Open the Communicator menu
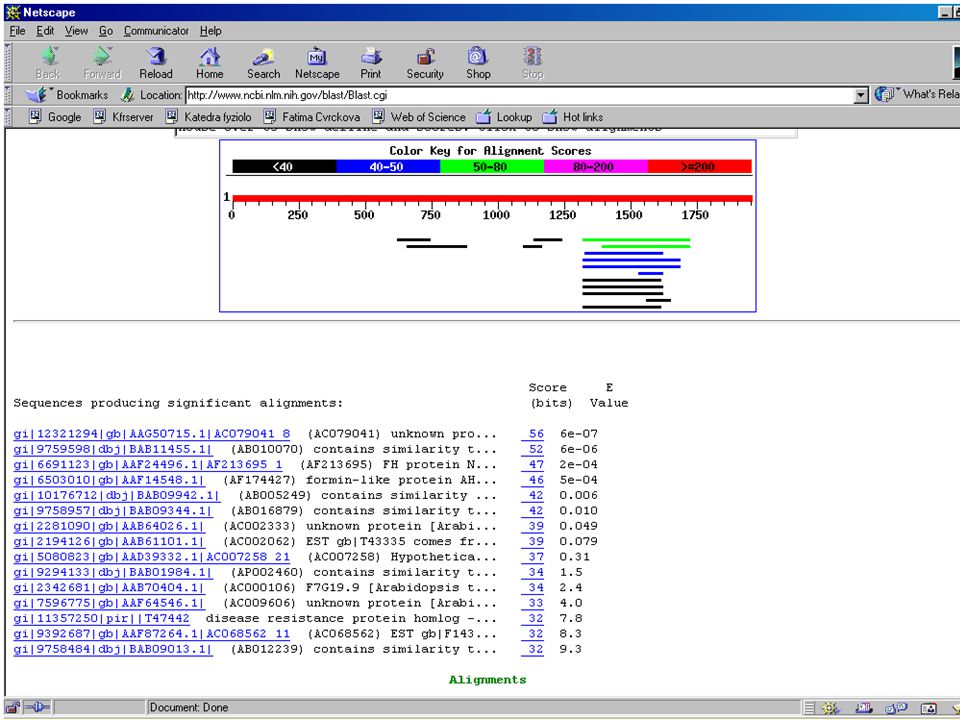The image size is (960, 720). (156, 31)
